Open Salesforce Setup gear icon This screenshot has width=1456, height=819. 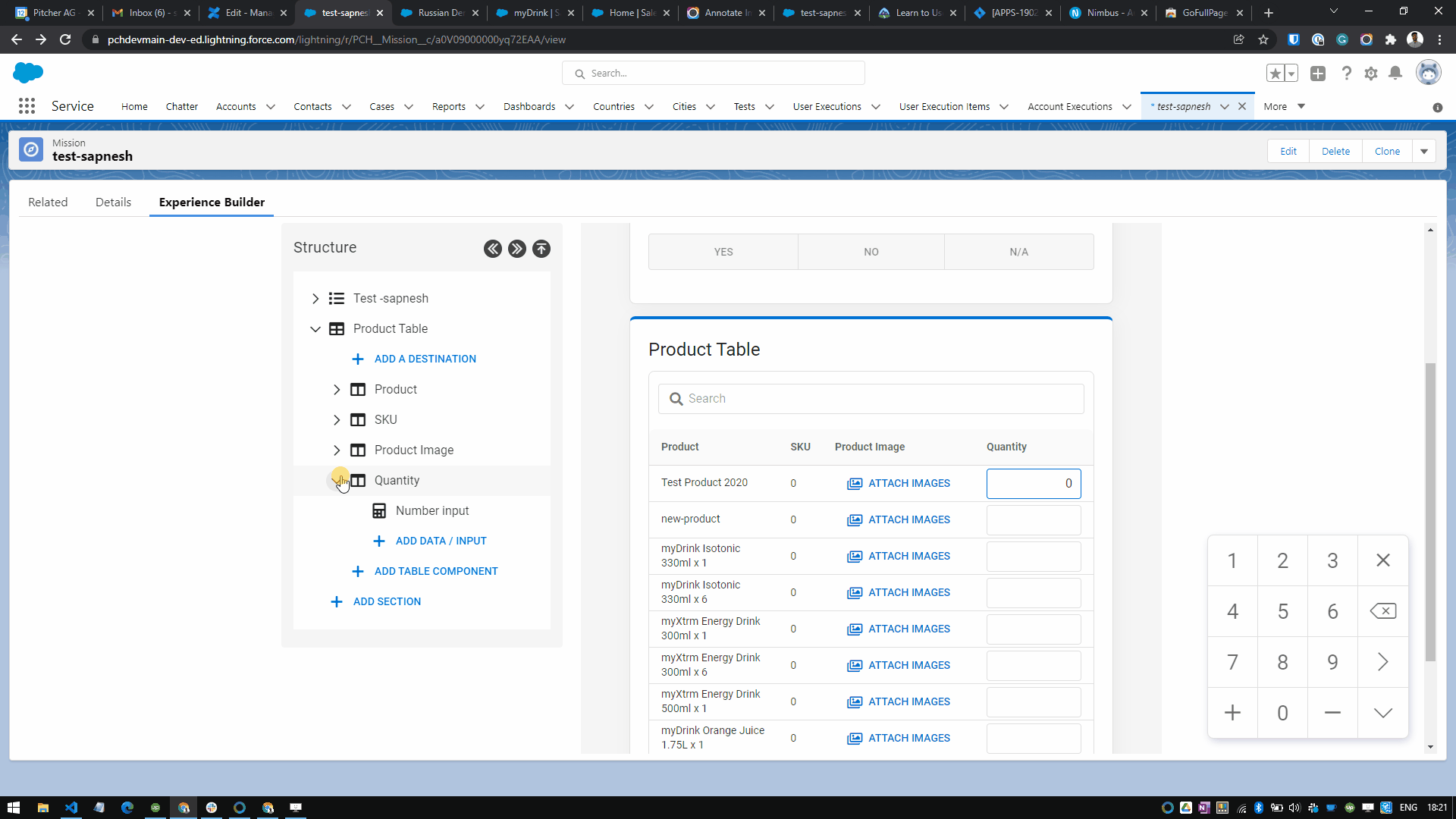tap(1371, 74)
